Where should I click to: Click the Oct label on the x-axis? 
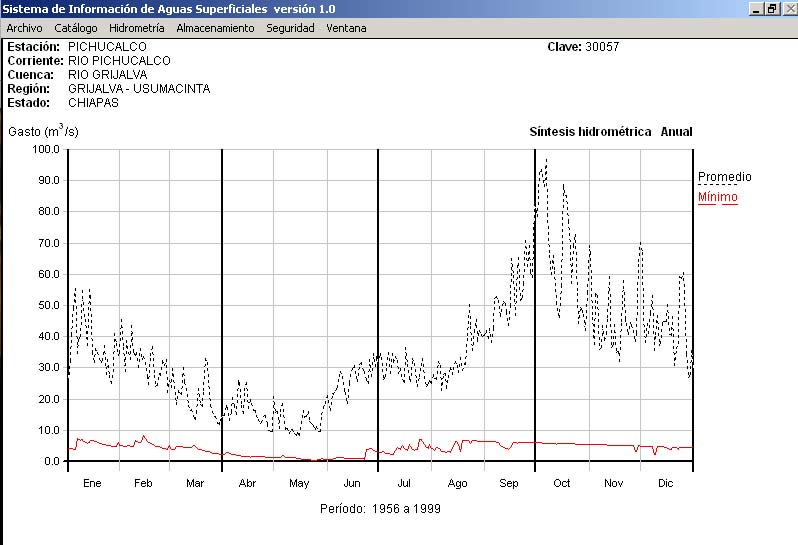562,483
